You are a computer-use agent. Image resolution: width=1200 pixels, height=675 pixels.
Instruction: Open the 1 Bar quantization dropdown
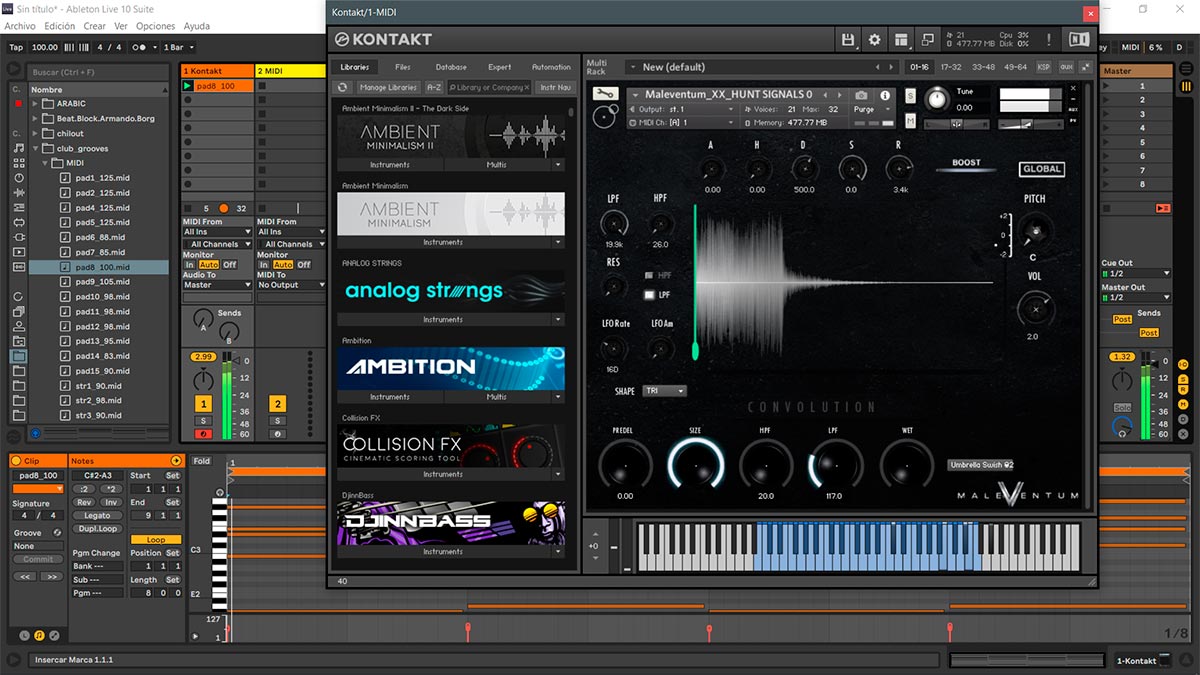click(x=178, y=47)
